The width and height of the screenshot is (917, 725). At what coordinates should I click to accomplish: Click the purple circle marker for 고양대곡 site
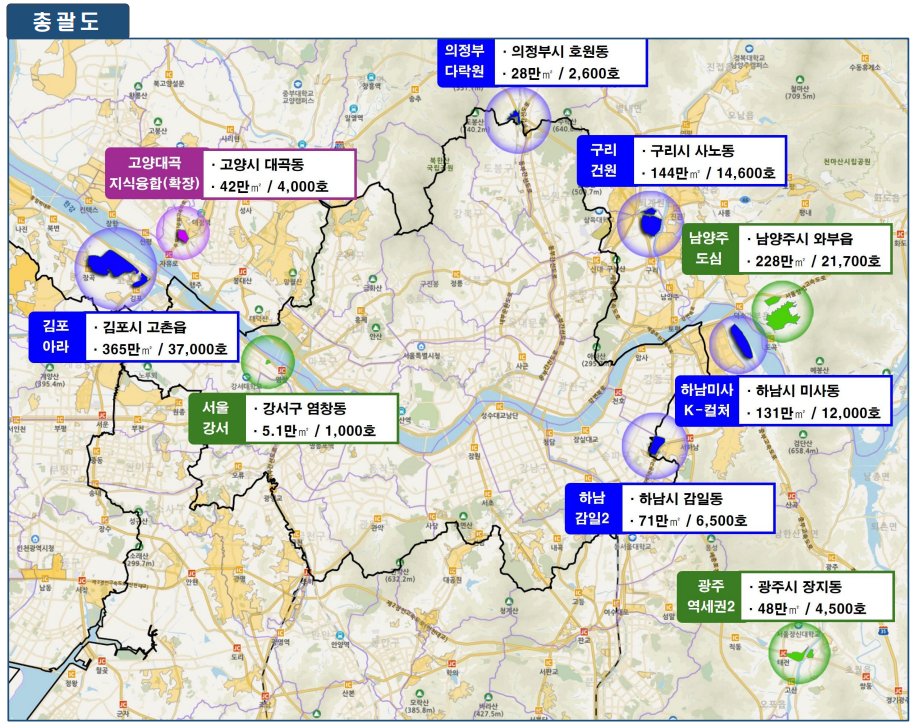(182, 232)
